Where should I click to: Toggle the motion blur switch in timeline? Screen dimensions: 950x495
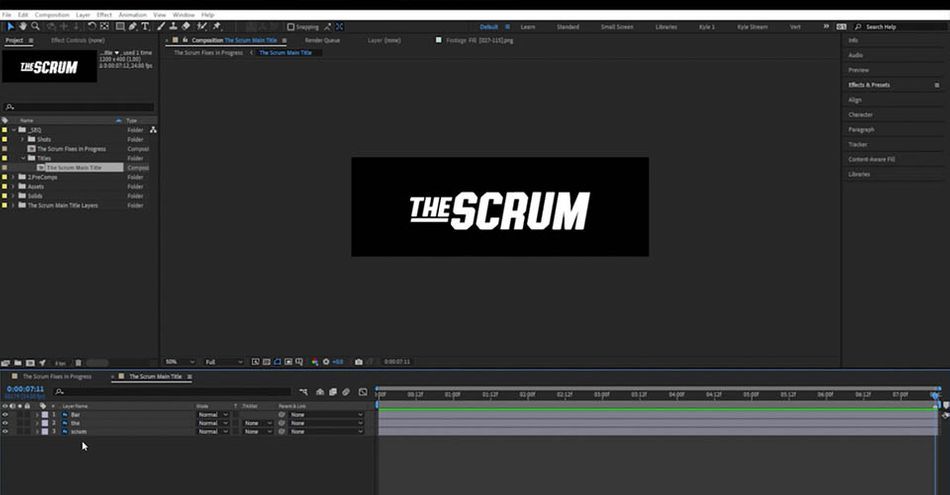click(346, 392)
